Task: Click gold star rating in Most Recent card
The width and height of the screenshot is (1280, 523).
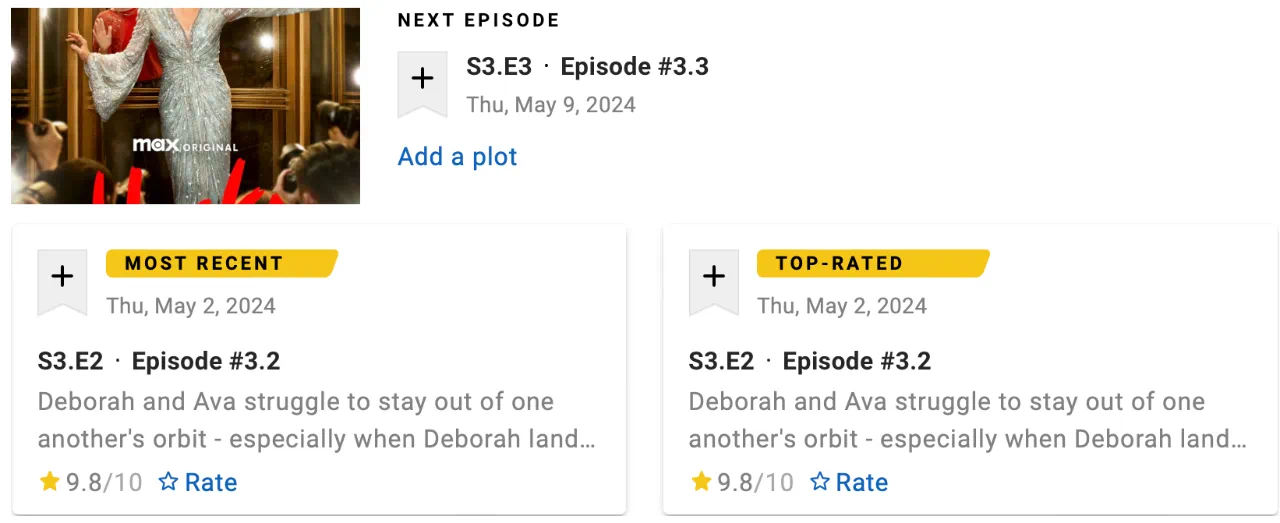Action: tap(50, 482)
